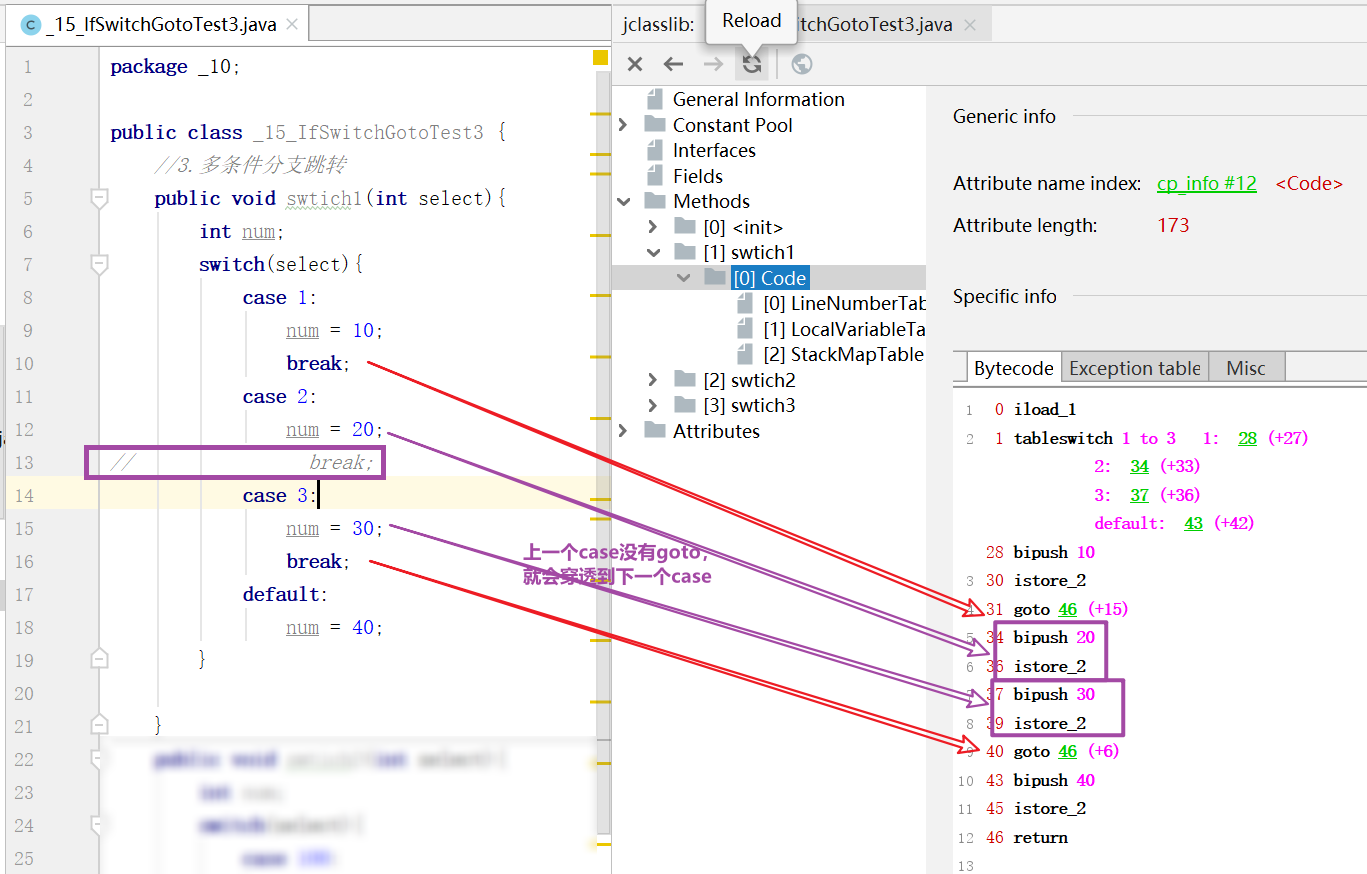Click the commented 'break;' on line 13
1367x874 pixels.
tap(341, 462)
